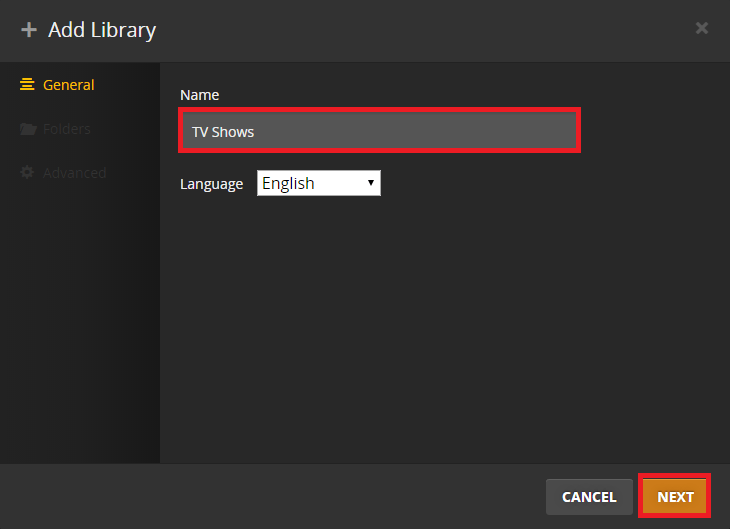The width and height of the screenshot is (730, 529).
Task: Switch to the General tab label
Action: (68, 85)
